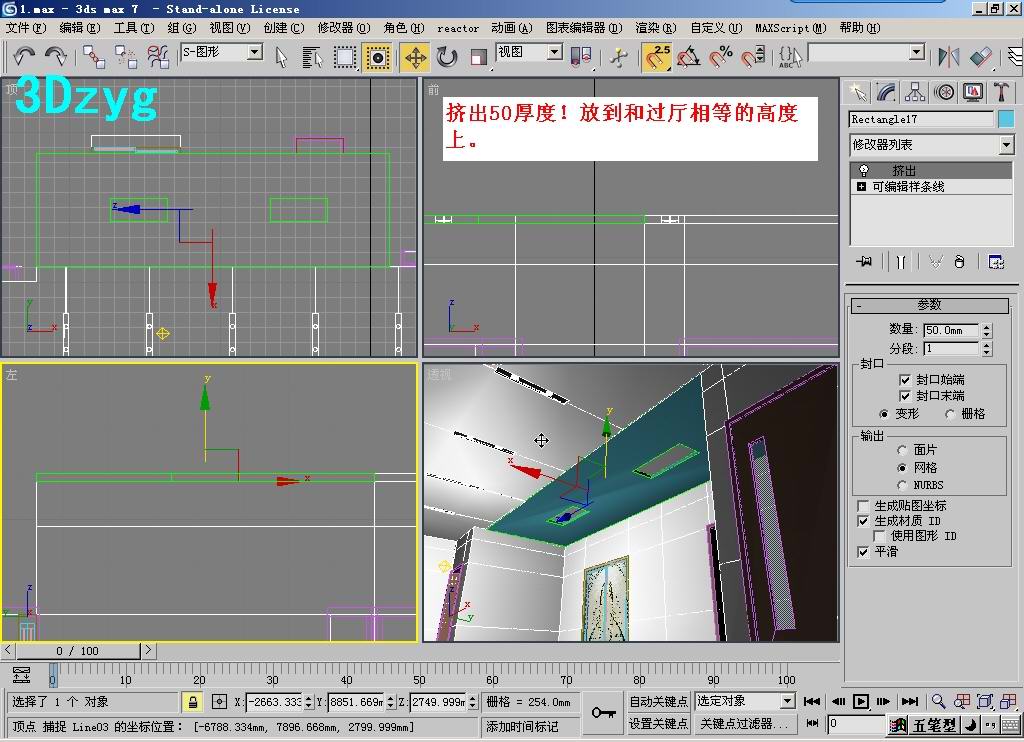Click the object color swatch beside Rectangle17

[1006, 119]
